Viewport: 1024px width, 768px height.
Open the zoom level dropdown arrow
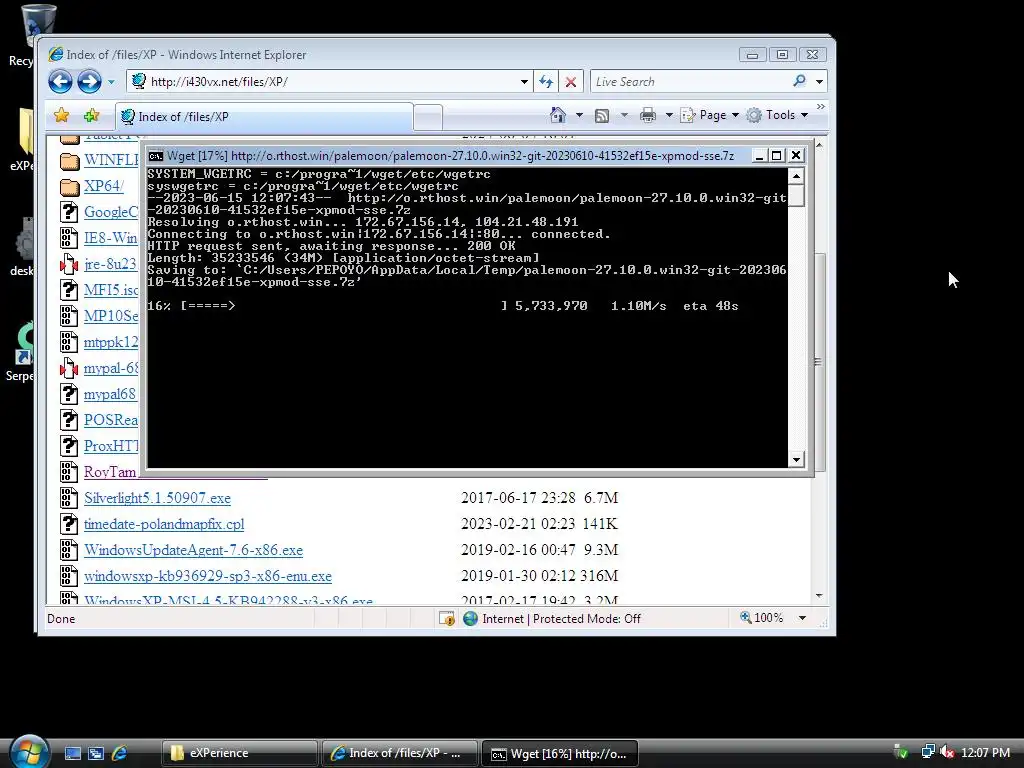pyautogui.click(x=803, y=618)
